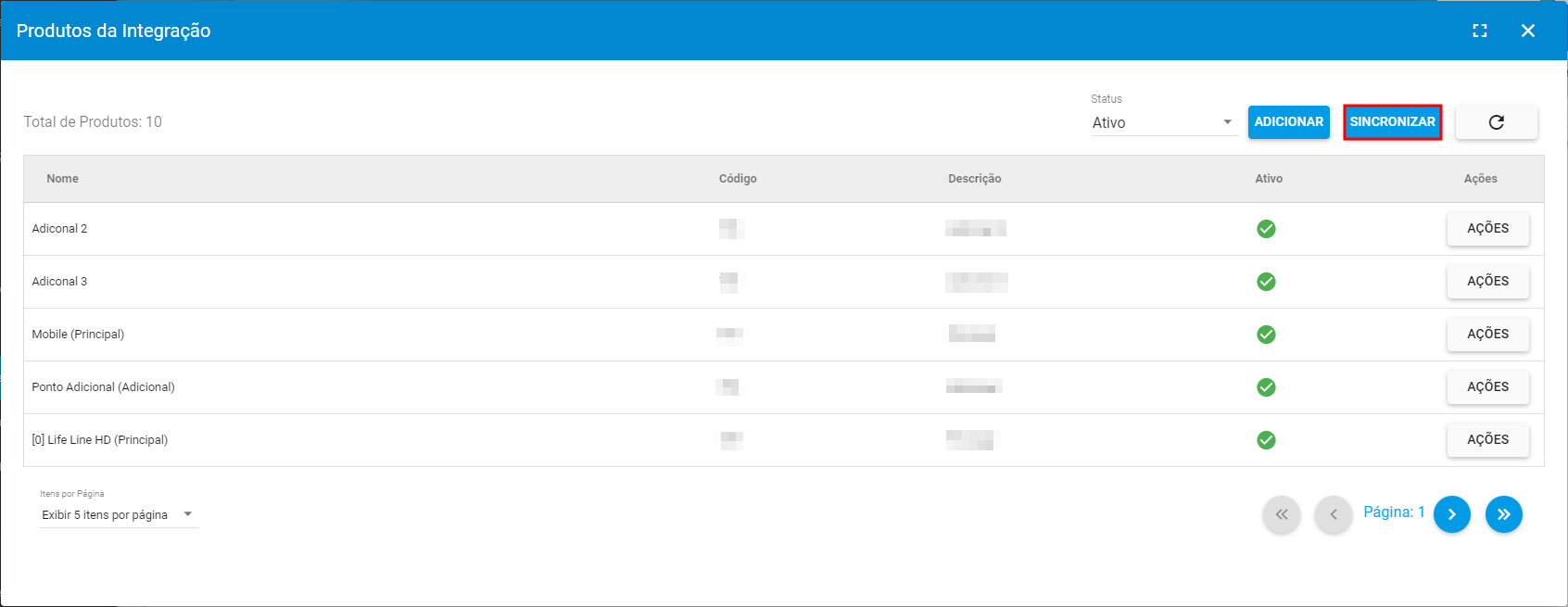Click the refresh icon button
Screen dimensions: 1568x607
[x=1496, y=122]
